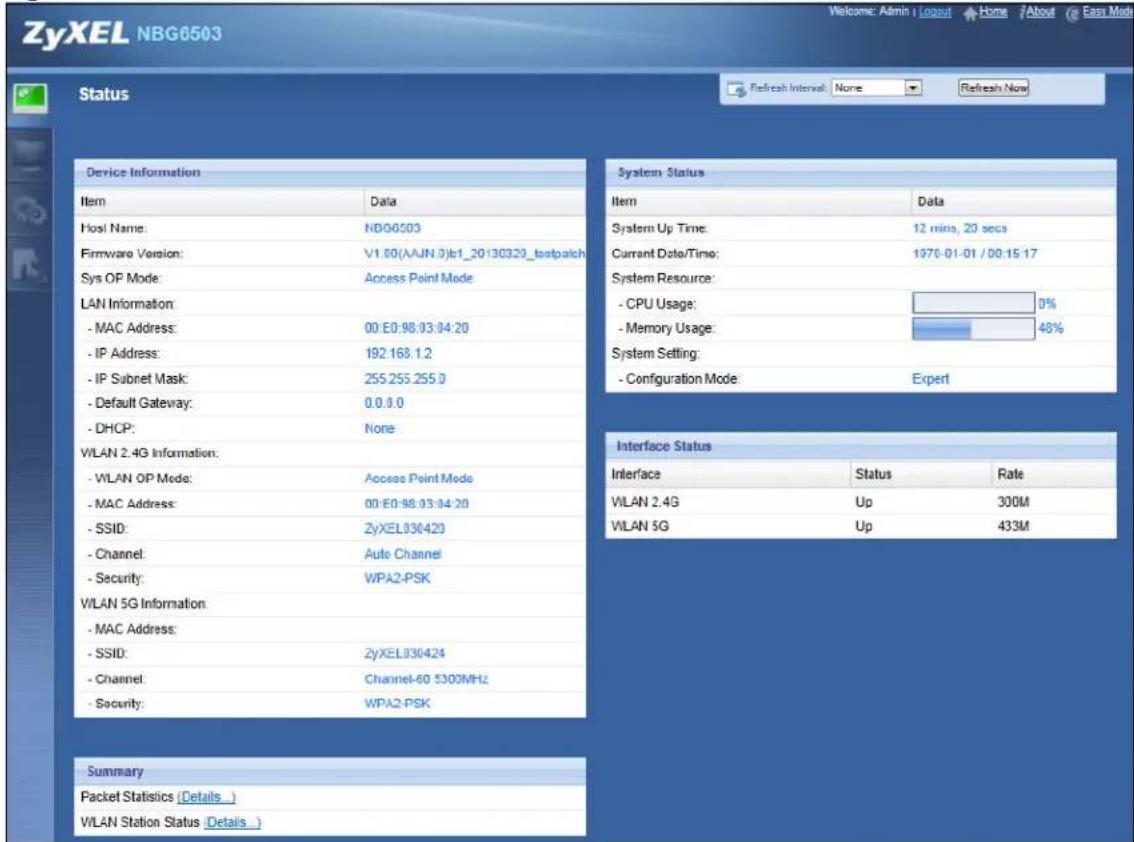Click the Device Information panel header
The image size is (1134, 842).
click(x=330, y=172)
